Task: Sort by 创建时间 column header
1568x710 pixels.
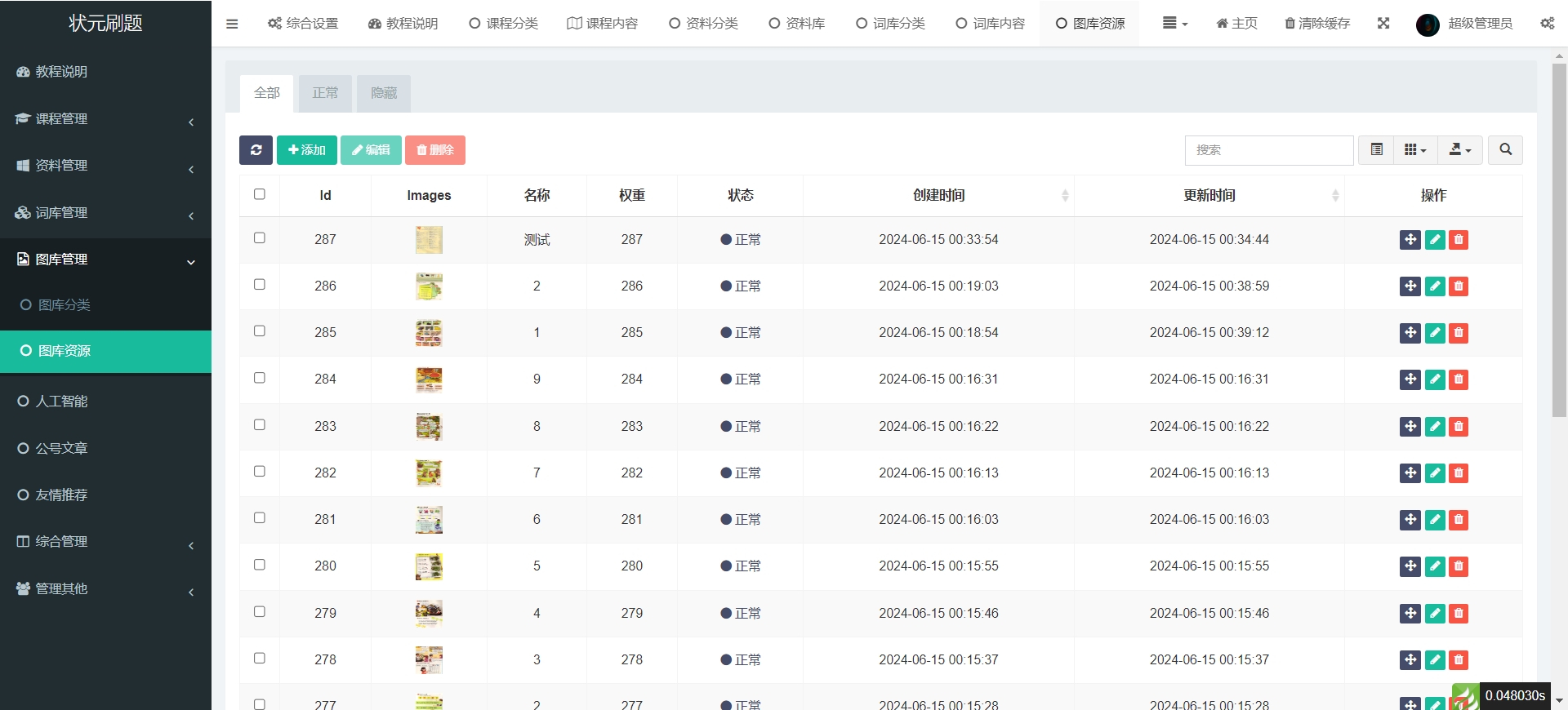Action: click(938, 196)
